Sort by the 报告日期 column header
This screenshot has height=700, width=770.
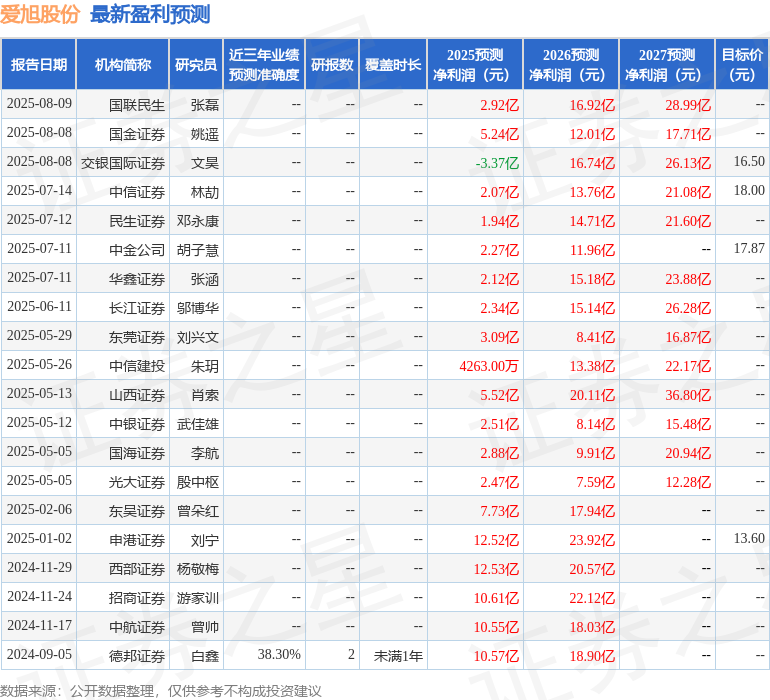[x=39, y=65]
